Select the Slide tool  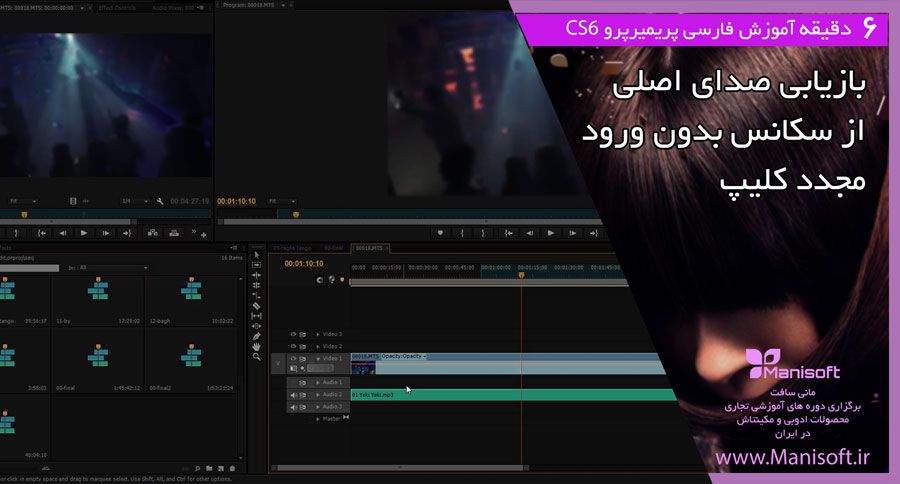257,326
